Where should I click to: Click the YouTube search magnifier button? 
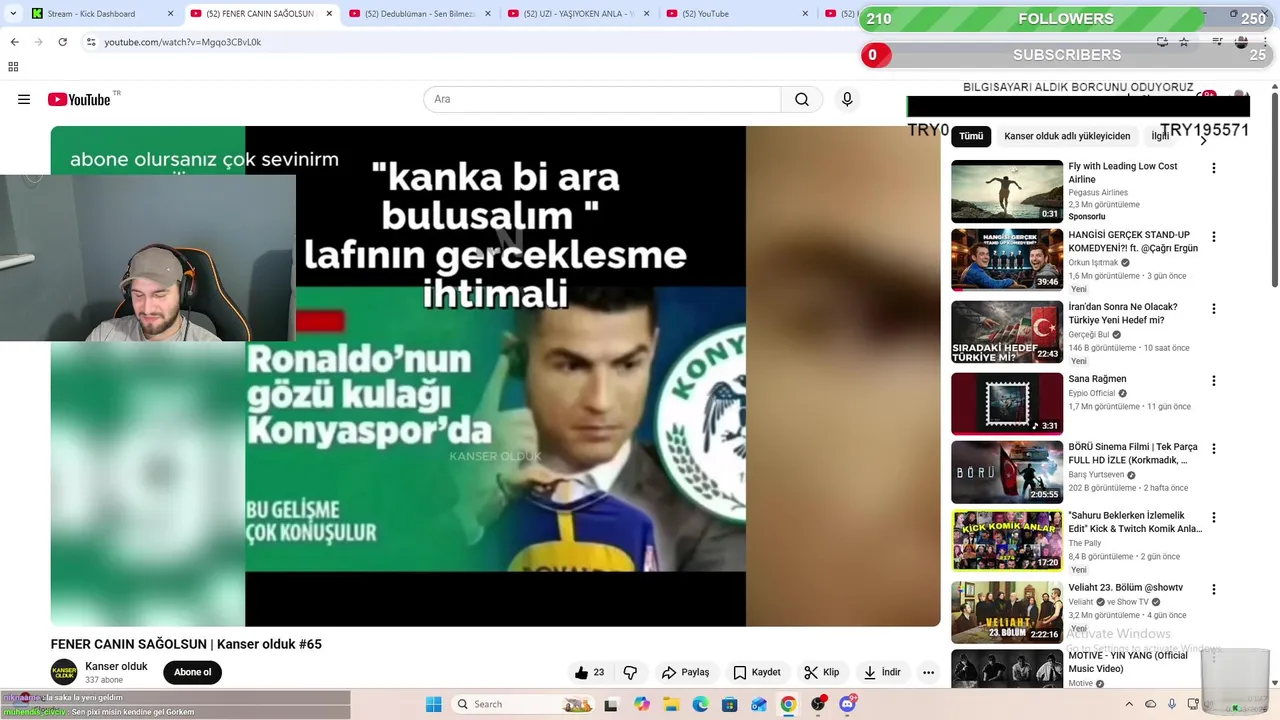tap(802, 99)
